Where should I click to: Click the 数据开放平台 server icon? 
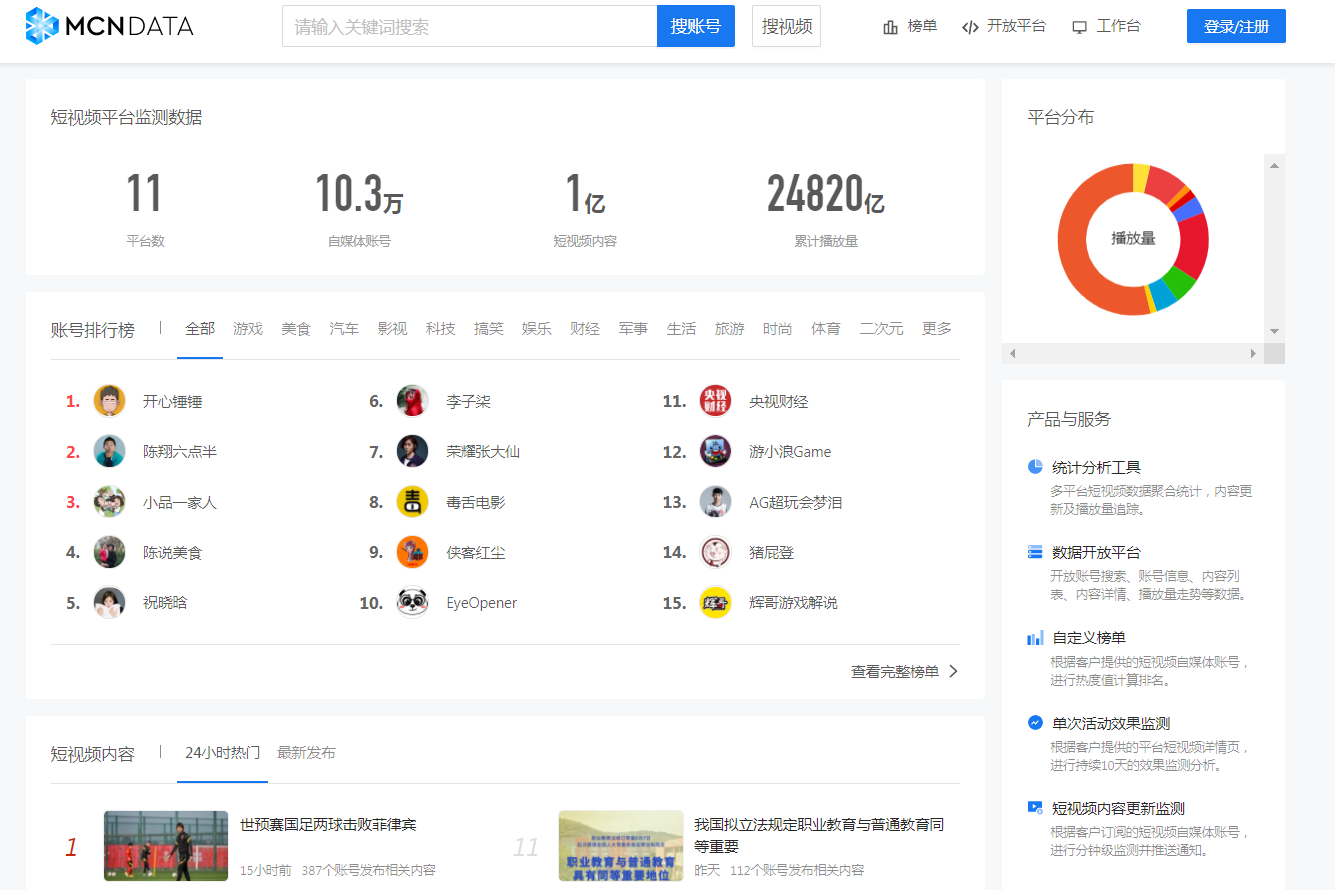tap(1035, 552)
